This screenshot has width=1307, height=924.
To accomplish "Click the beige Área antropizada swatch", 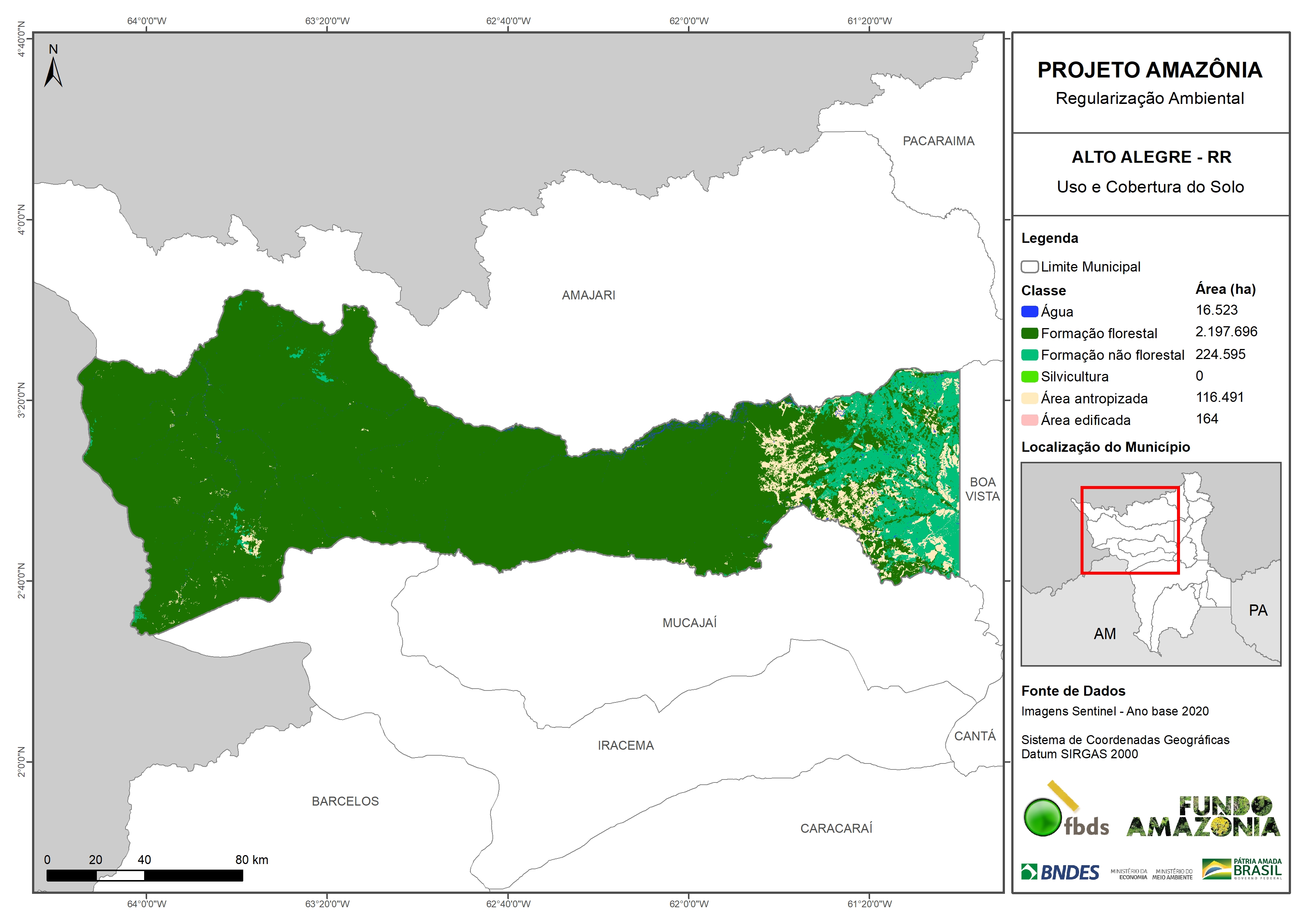I will click(x=1029, y=398).
